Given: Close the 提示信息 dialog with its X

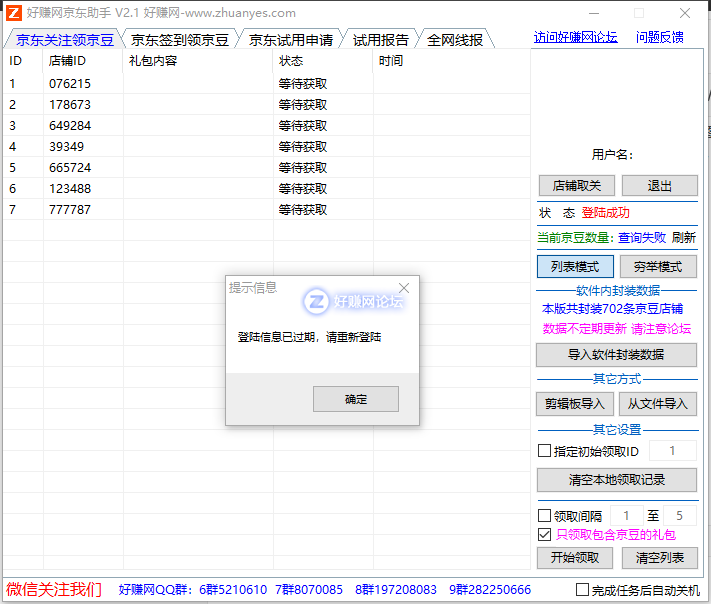Looking at the screenshot, I should pyautogui.click(x=404, y=288).
